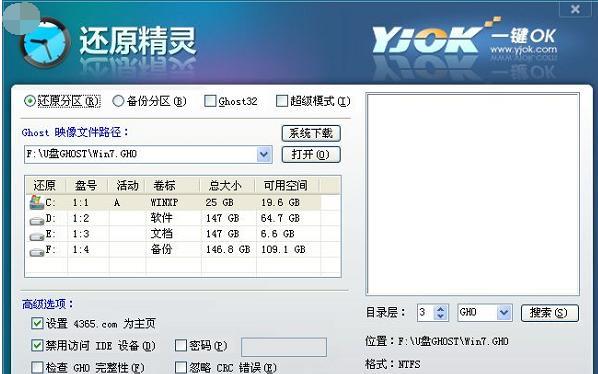Image resolution: width=598 pixels, height=374 pixels.
Task: Click the E: drive disk icon
Action: click(37, 236)
